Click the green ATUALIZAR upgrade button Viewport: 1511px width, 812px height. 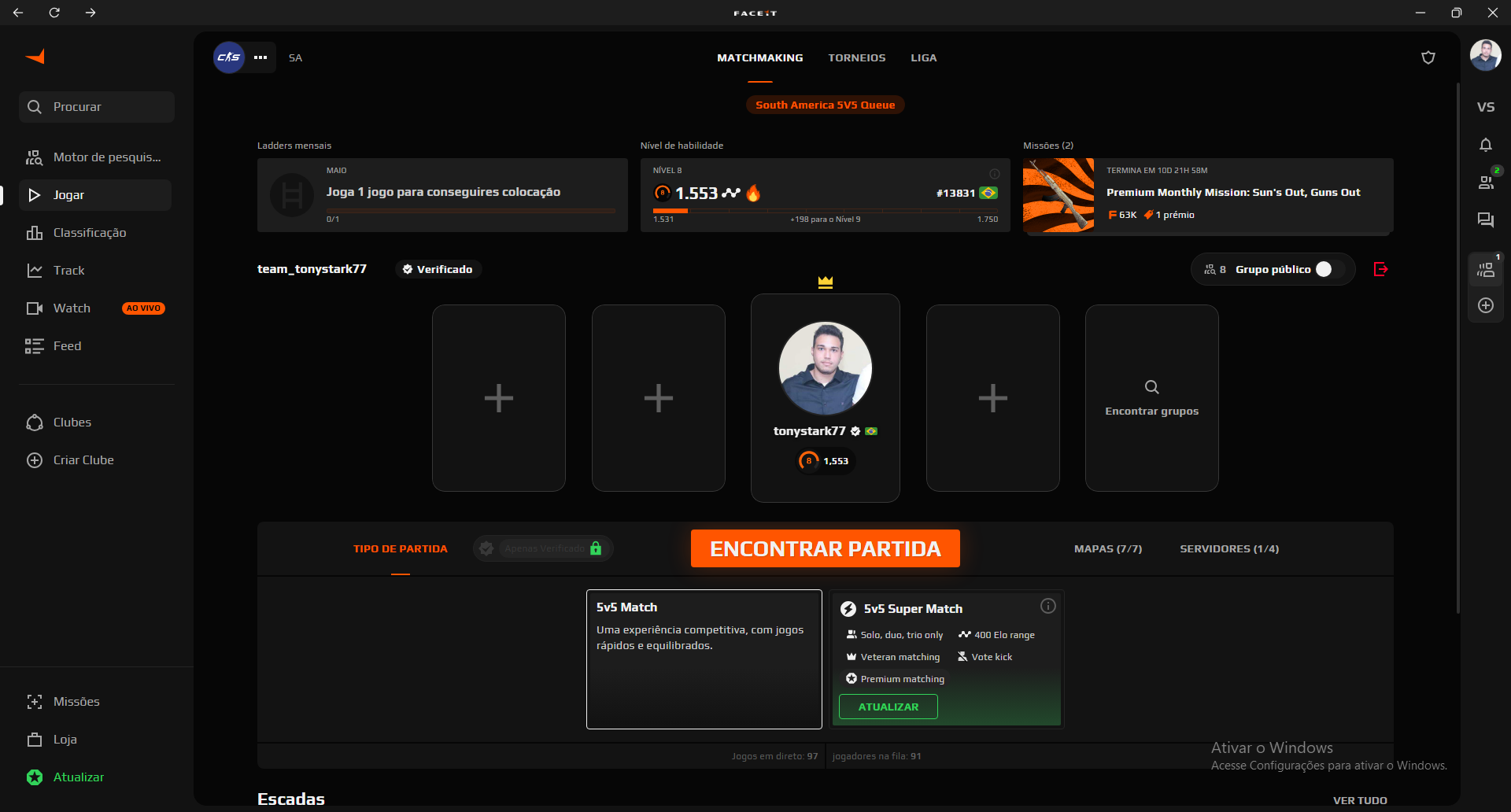pyautogui.click(x=888, y=707)
